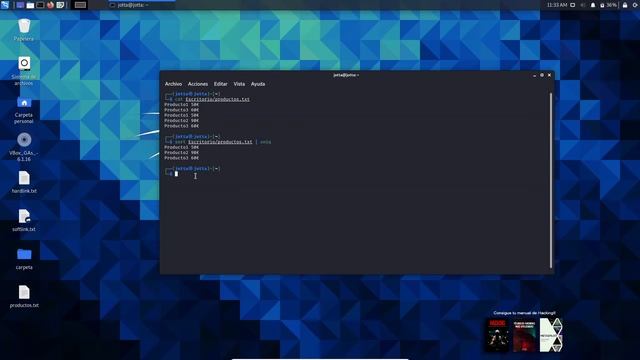Open the VBox_GAs_6.1.16 disc icon
This screenshot has height=360, width=640.
24,147
